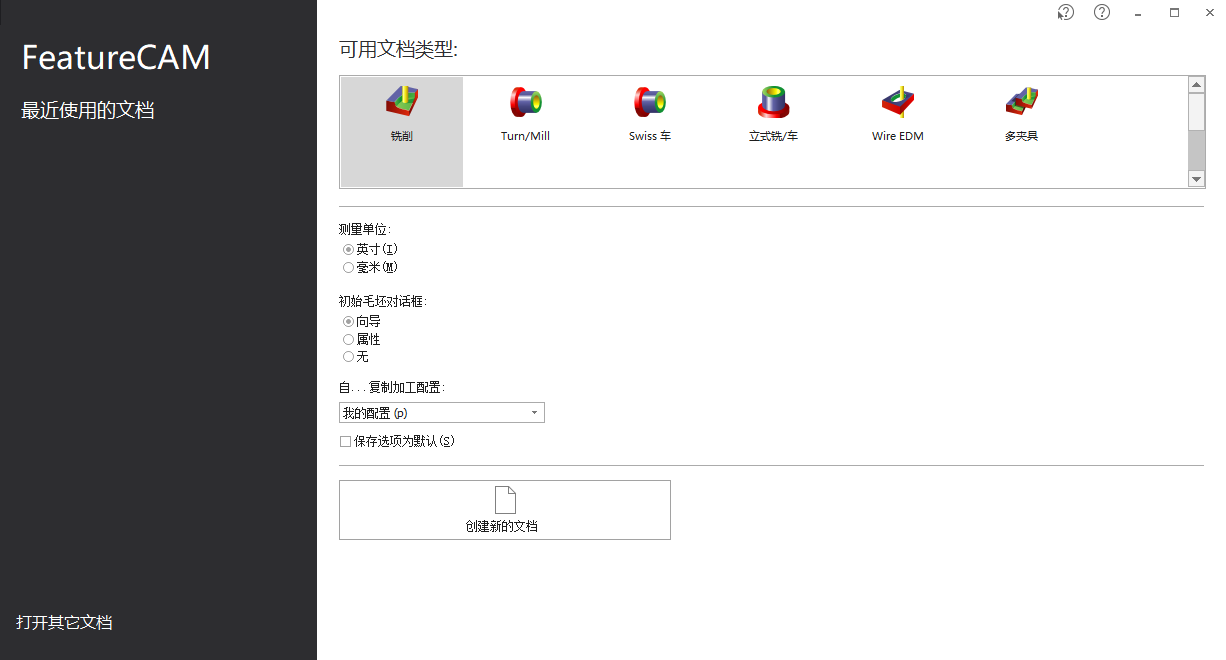Click the 可用文档类型 heading
1226x660 pixels.
point(398,49)
